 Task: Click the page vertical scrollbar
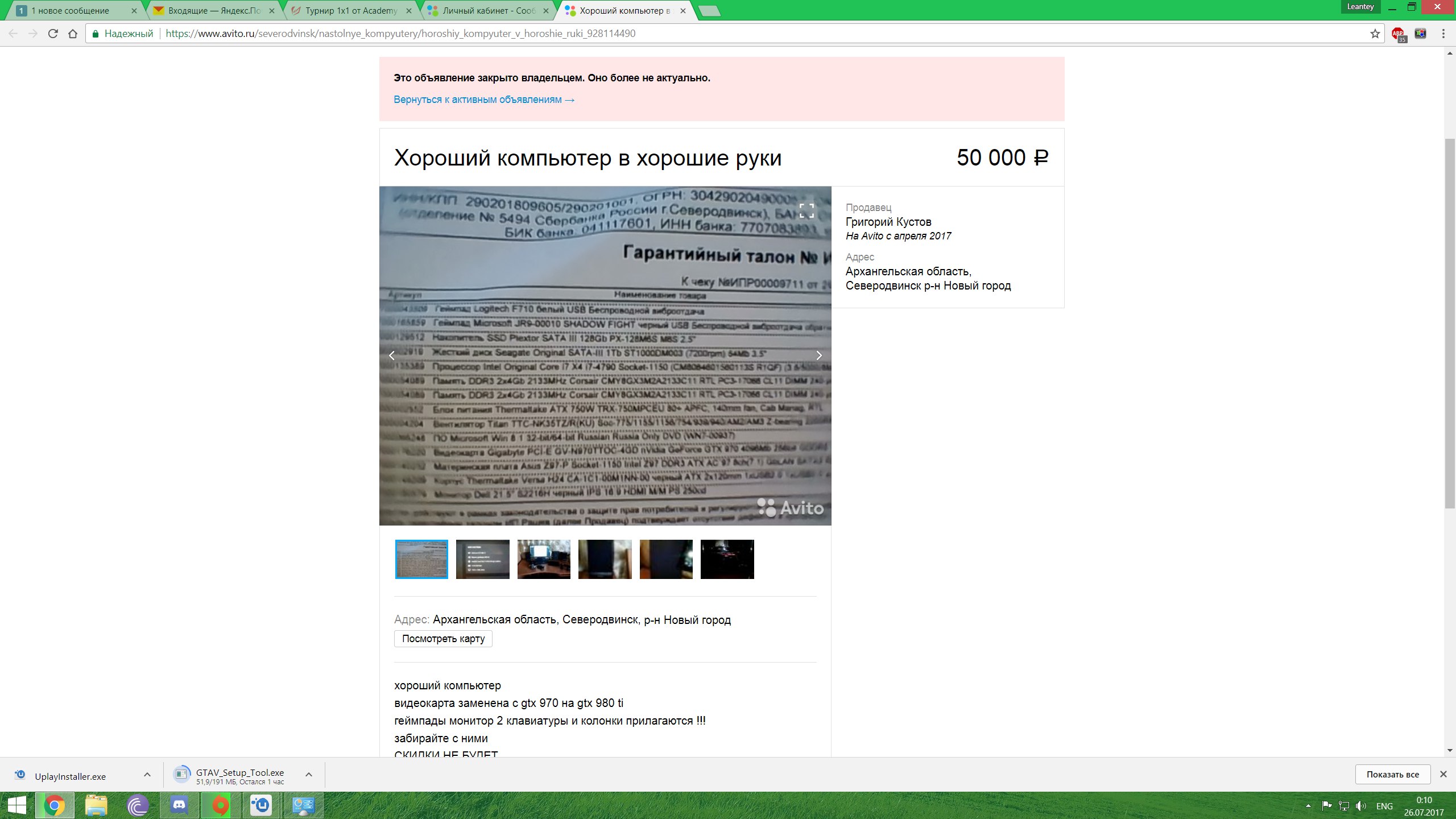tap(1450, 323)
